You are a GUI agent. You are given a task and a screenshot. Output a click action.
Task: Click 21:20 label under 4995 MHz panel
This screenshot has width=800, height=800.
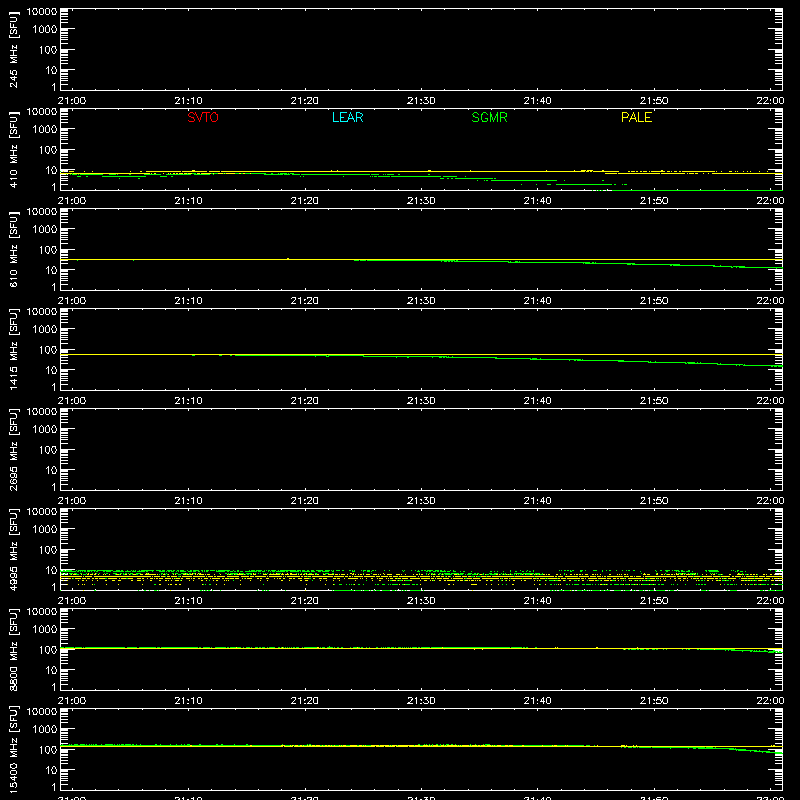tap(305, 601)
